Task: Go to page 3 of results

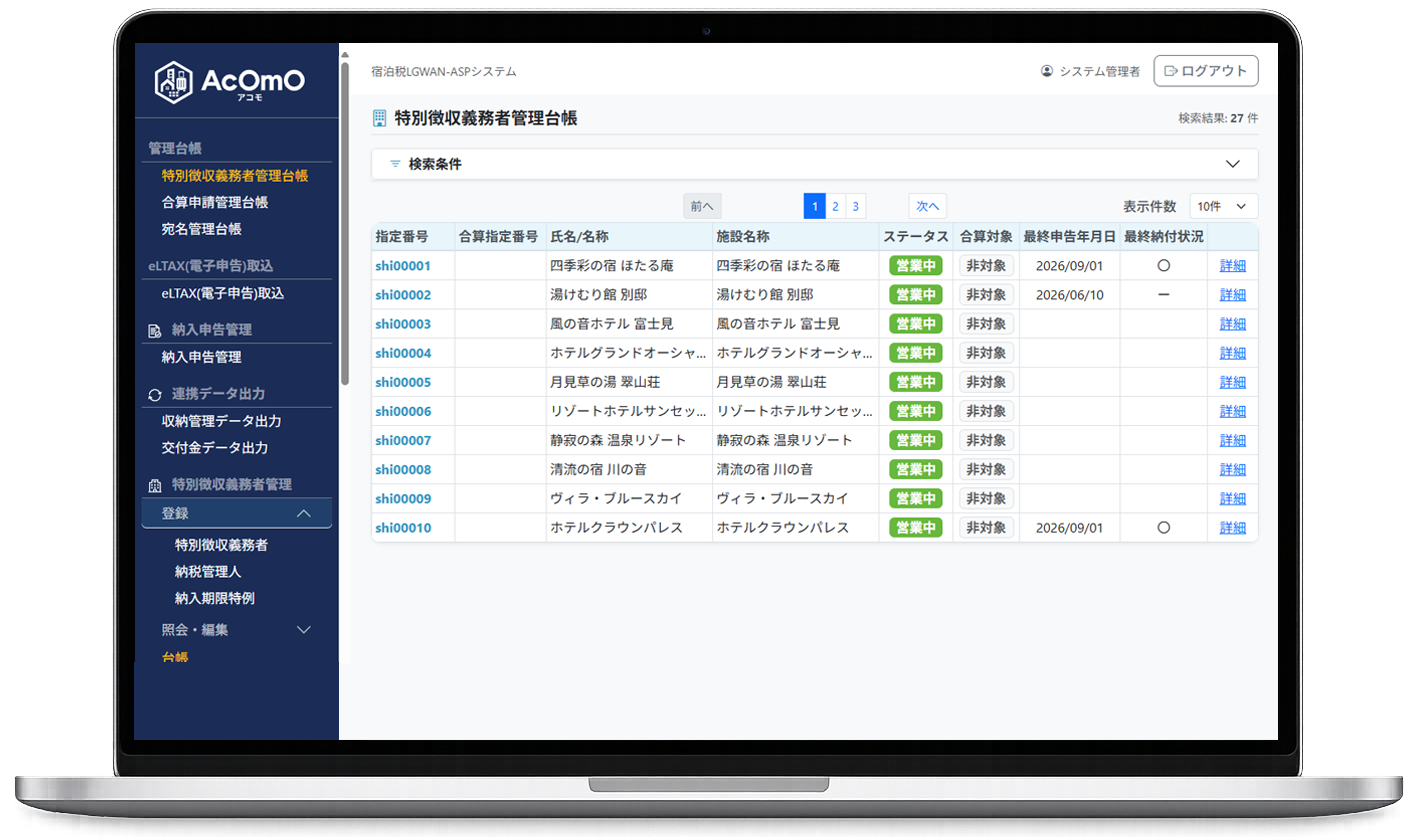Action: point(855,206)
